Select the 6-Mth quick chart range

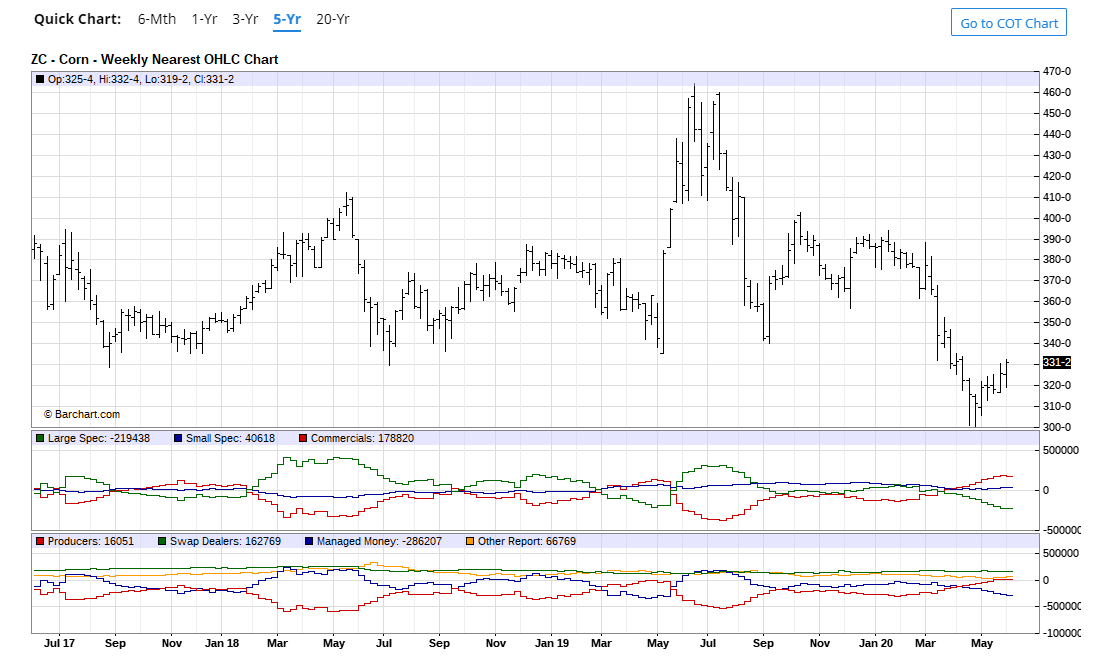click(x=156, y=19)
